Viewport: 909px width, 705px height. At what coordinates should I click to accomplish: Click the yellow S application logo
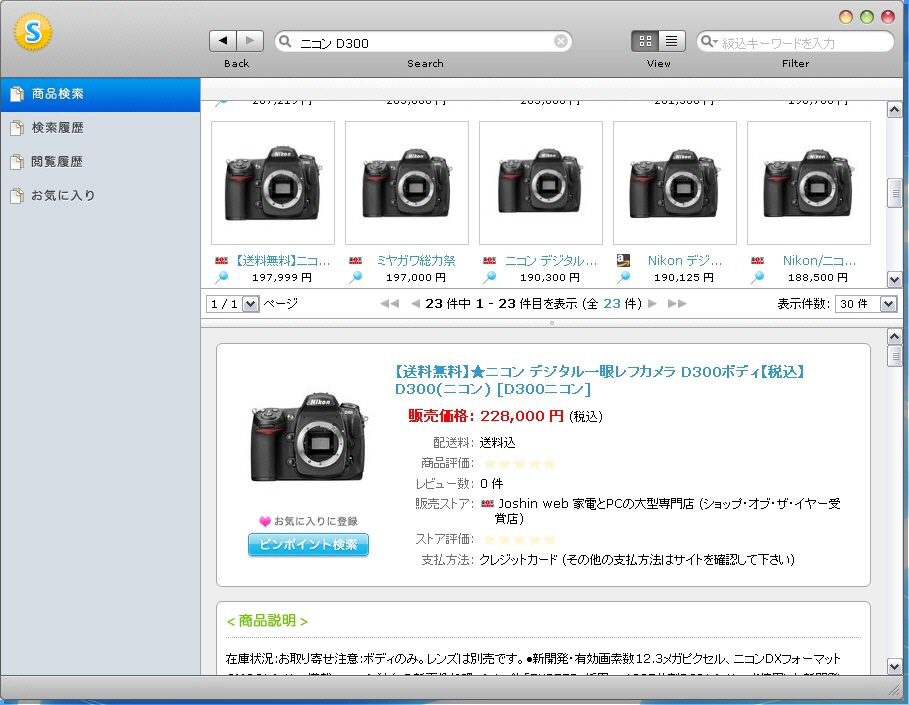(33, 31)
